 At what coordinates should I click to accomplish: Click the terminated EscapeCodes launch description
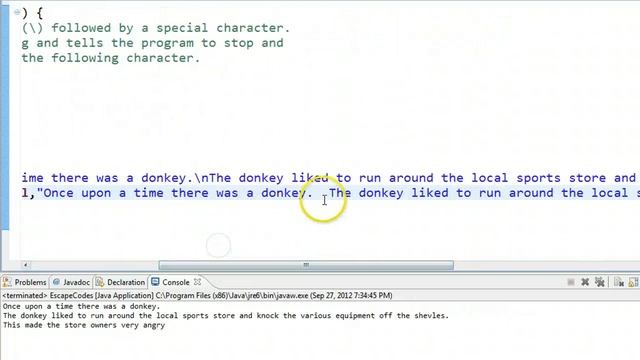(198, 295)
